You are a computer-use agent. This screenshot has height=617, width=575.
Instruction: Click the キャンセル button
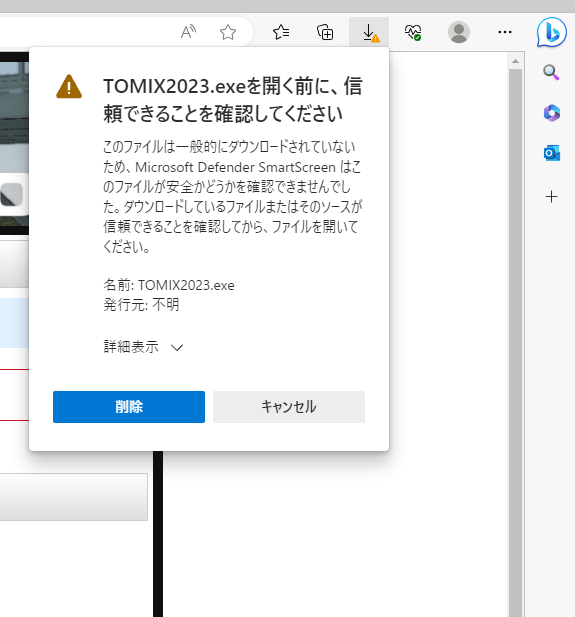289,407
